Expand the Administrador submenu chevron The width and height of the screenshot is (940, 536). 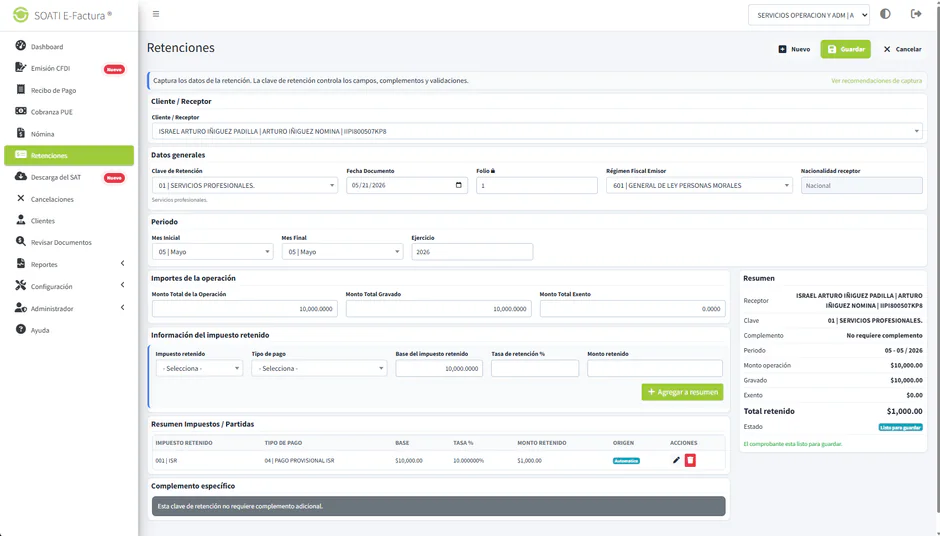(x=122, y=308)
